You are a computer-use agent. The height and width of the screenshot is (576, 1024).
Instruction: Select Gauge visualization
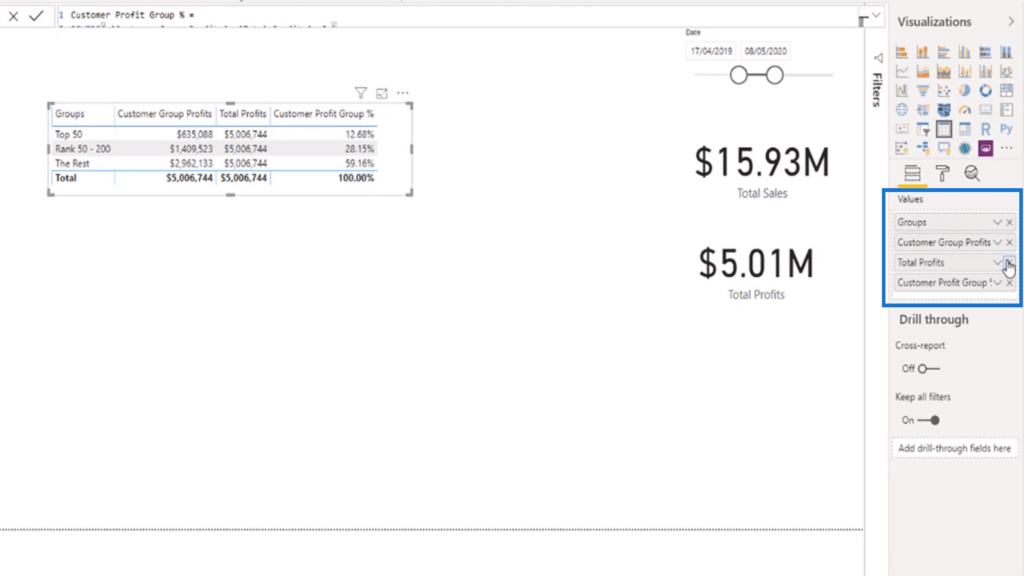[965, 110]
